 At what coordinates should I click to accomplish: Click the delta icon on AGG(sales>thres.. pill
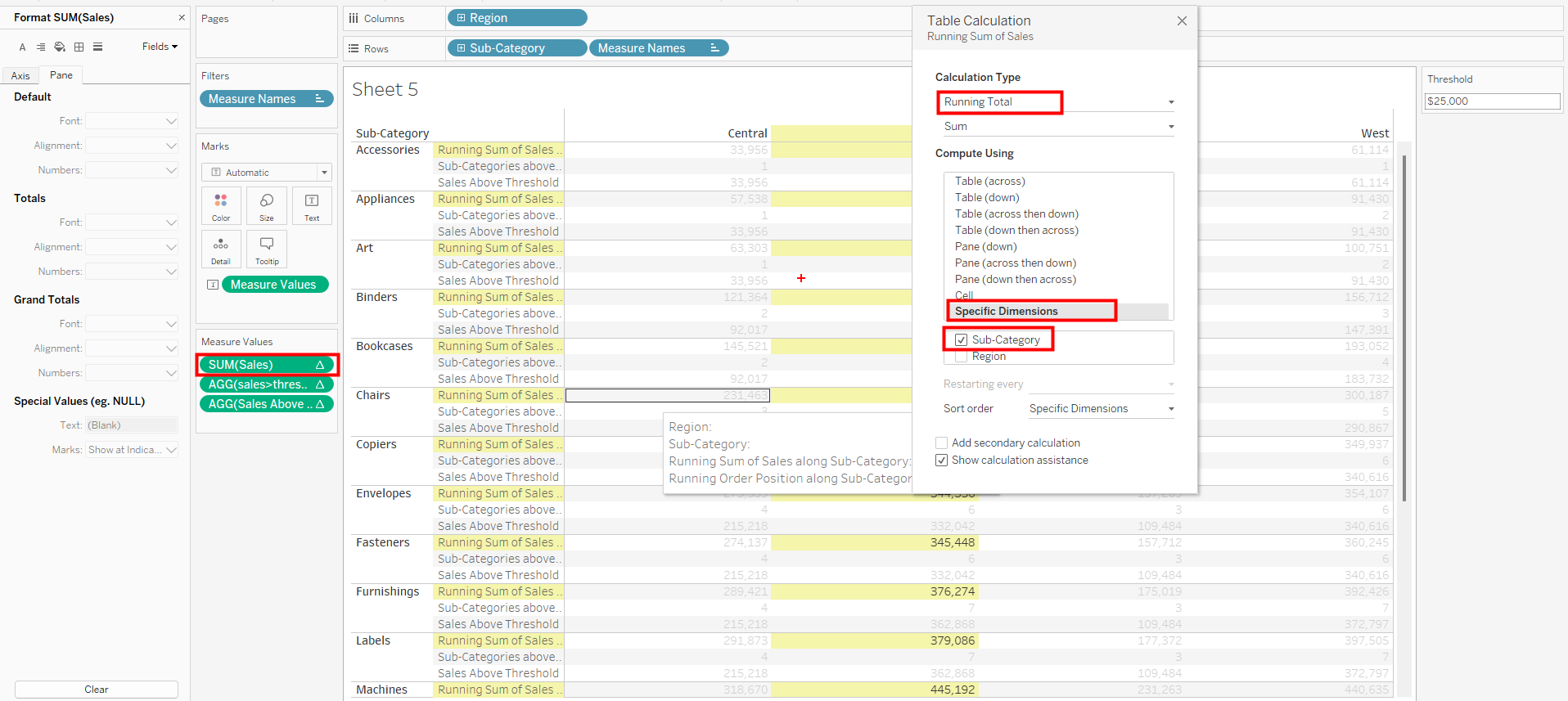320,384
